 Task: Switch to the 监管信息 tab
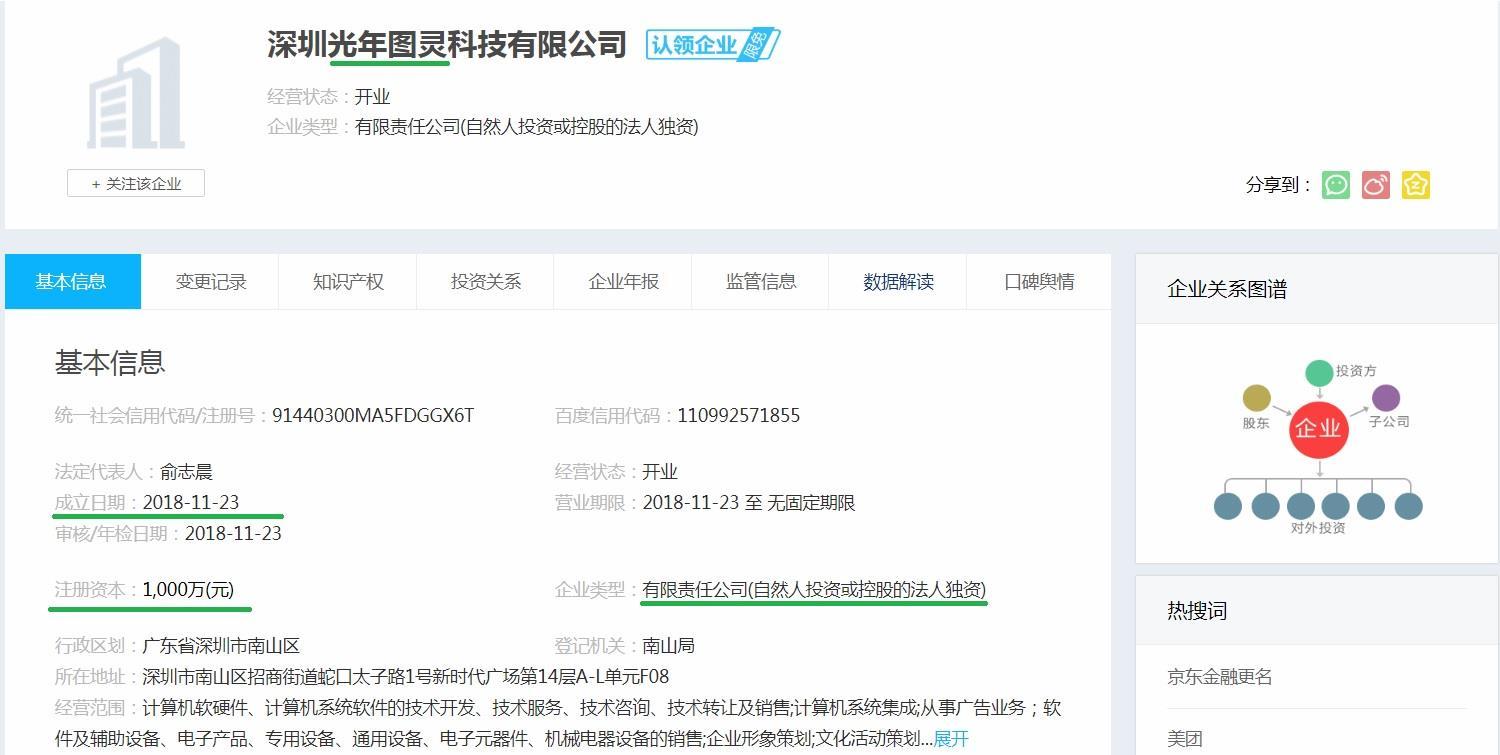tap(760, 281)
